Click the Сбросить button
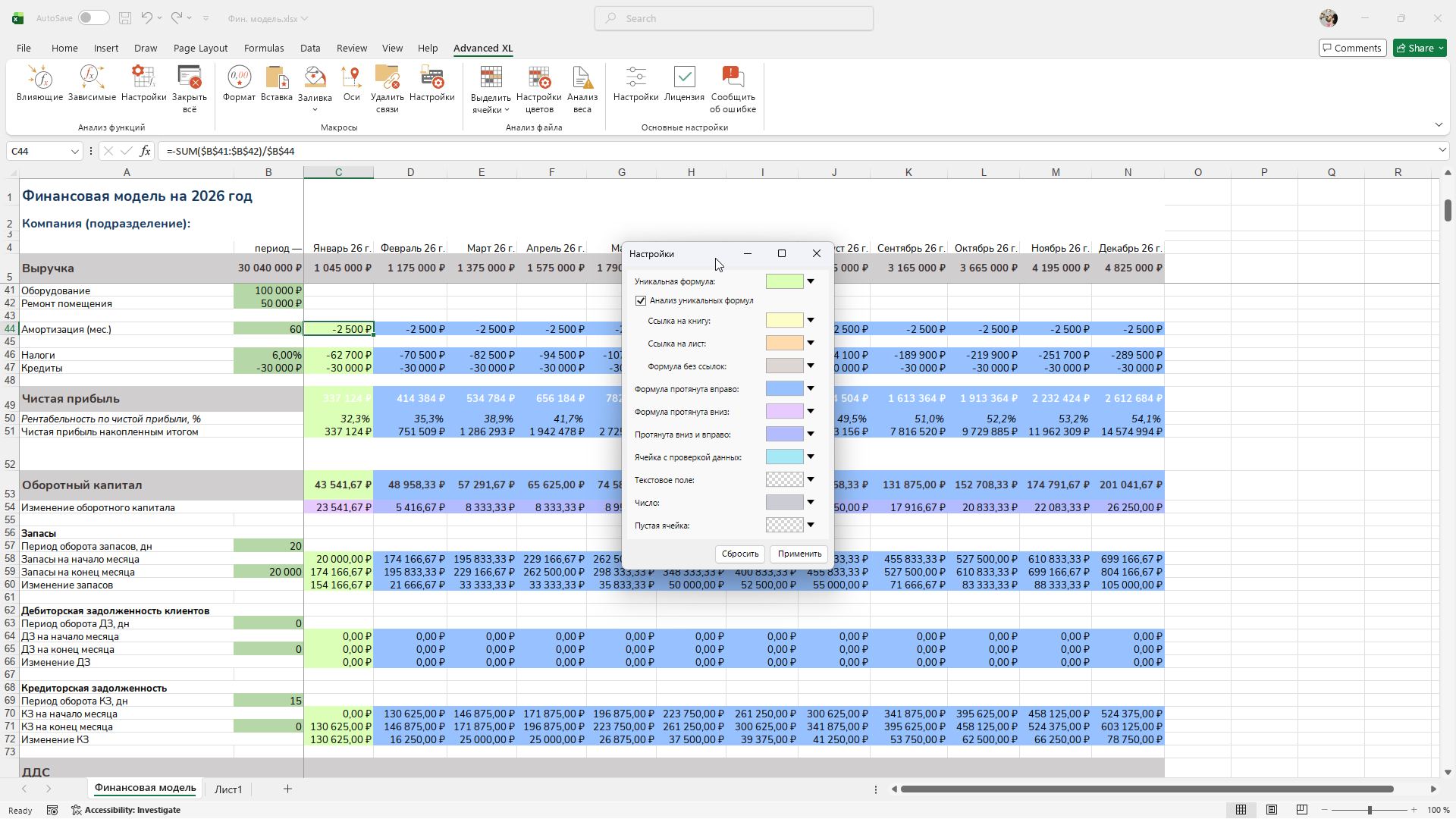This screenshot has width=1456, height=819. 739,554
